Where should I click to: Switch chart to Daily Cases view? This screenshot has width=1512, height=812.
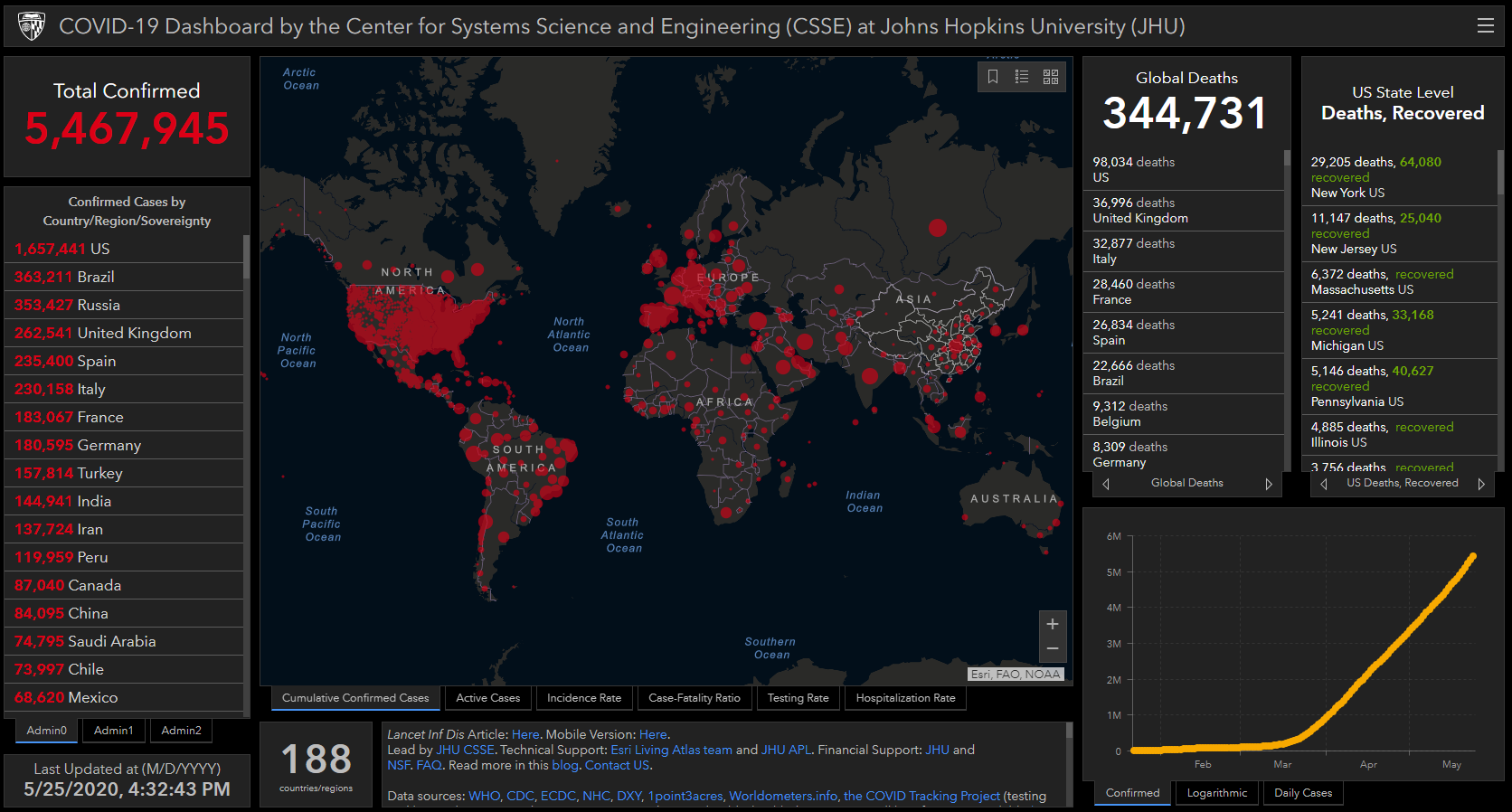(1302, 793)
